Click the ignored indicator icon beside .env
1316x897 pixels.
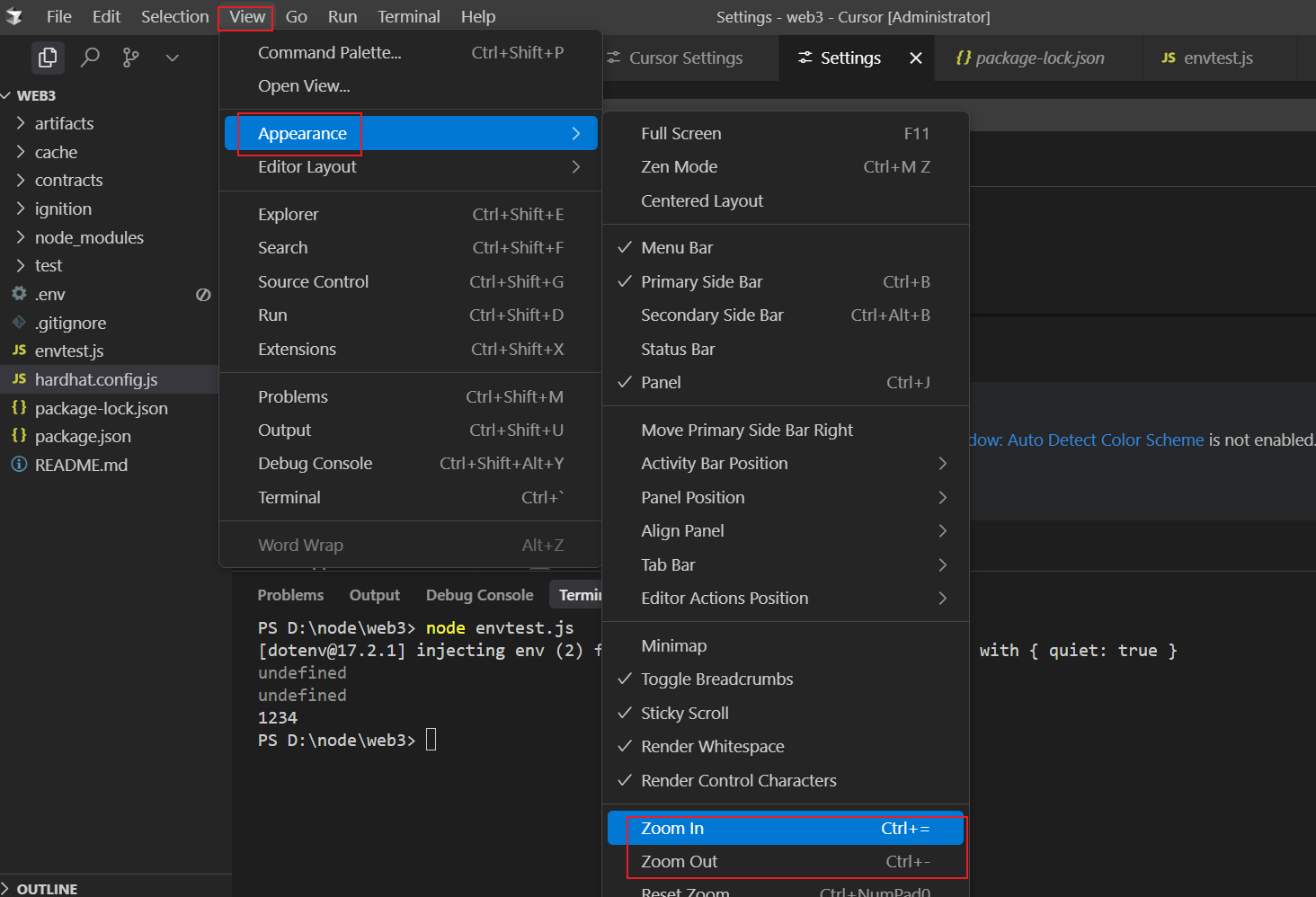tap(203, 295)
